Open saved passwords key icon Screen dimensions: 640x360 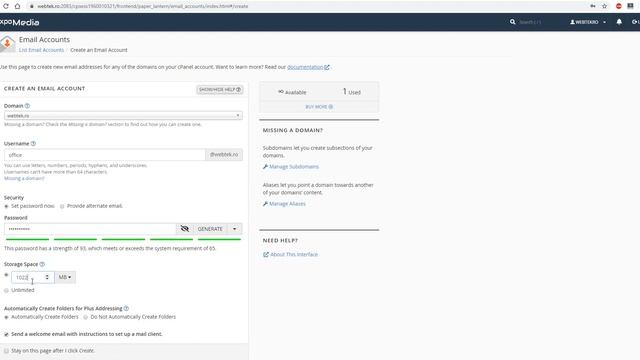click(593, 6)
